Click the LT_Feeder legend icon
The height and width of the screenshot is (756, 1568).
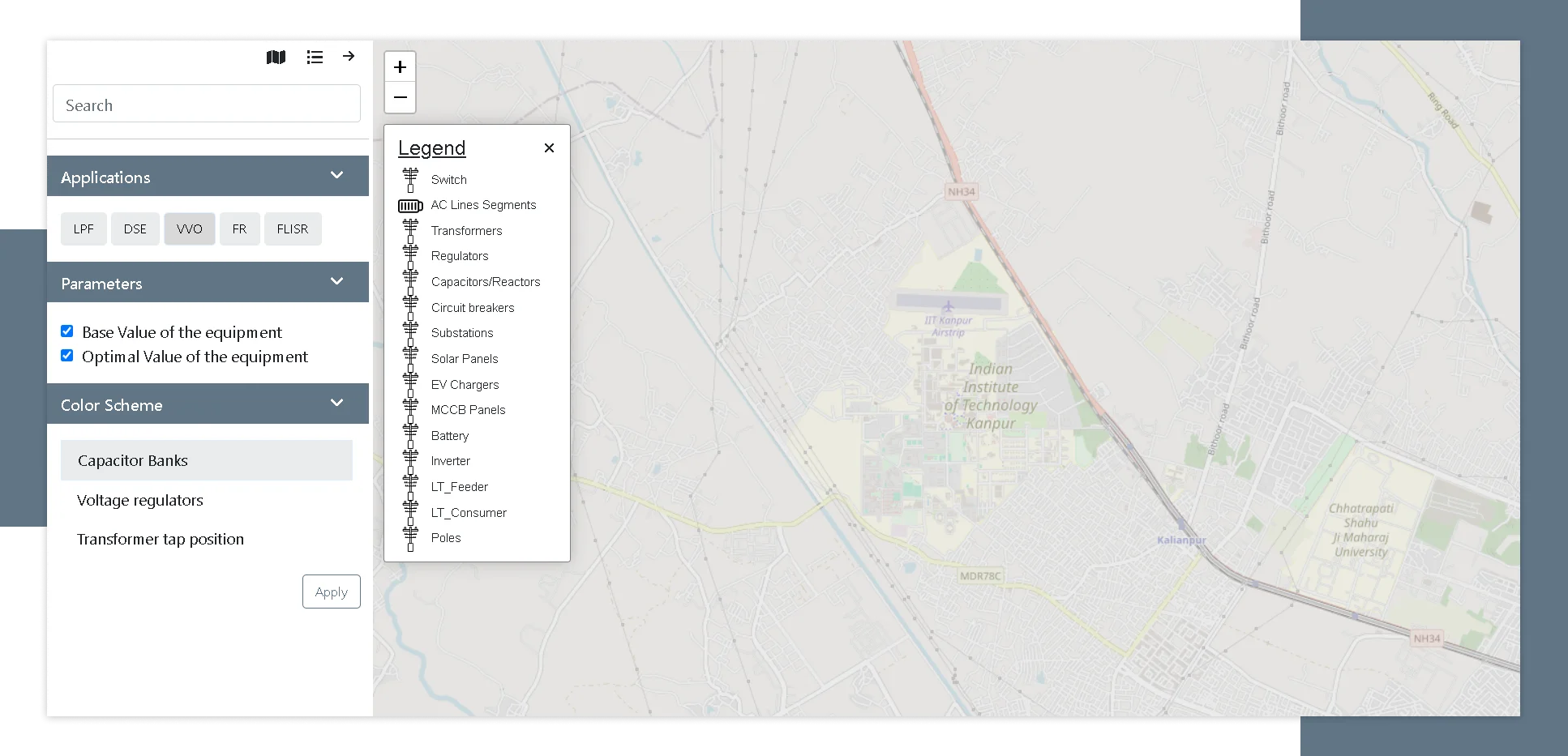pyautogui.click(x=410, y=487)
